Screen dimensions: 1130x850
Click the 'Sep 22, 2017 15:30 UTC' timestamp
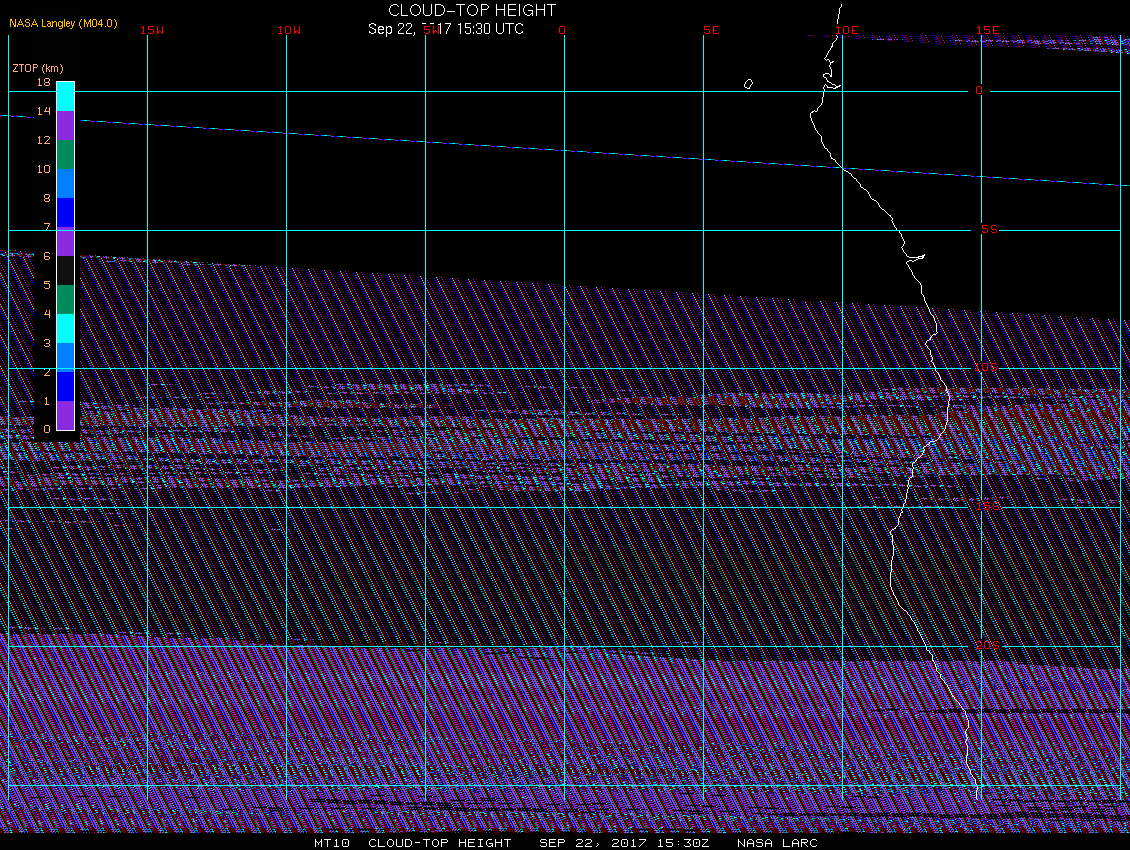click(445, 29)
